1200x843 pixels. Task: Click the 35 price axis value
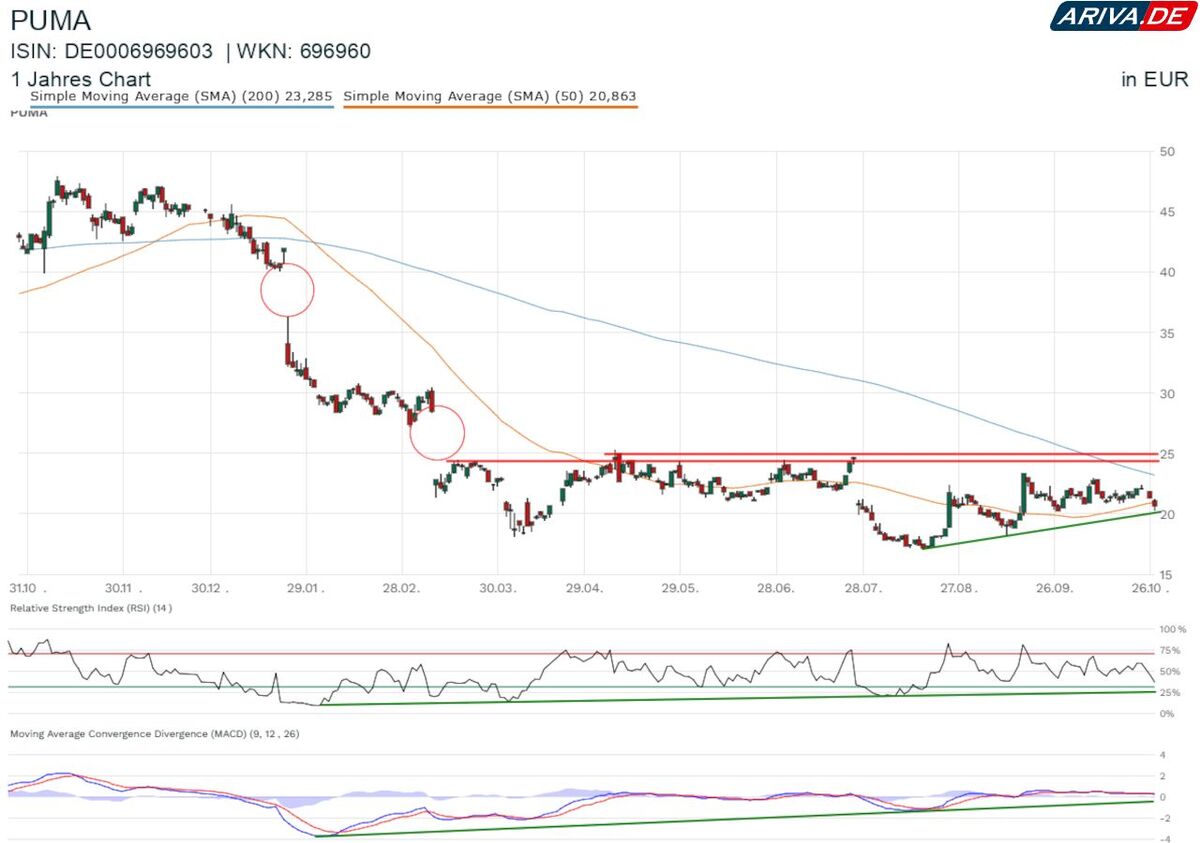pos(1166,333)
